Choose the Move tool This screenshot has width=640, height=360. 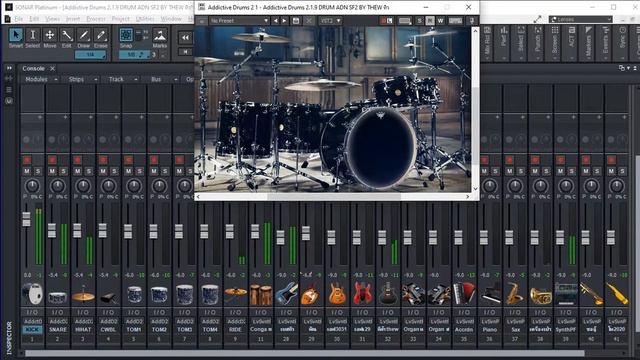50,35
